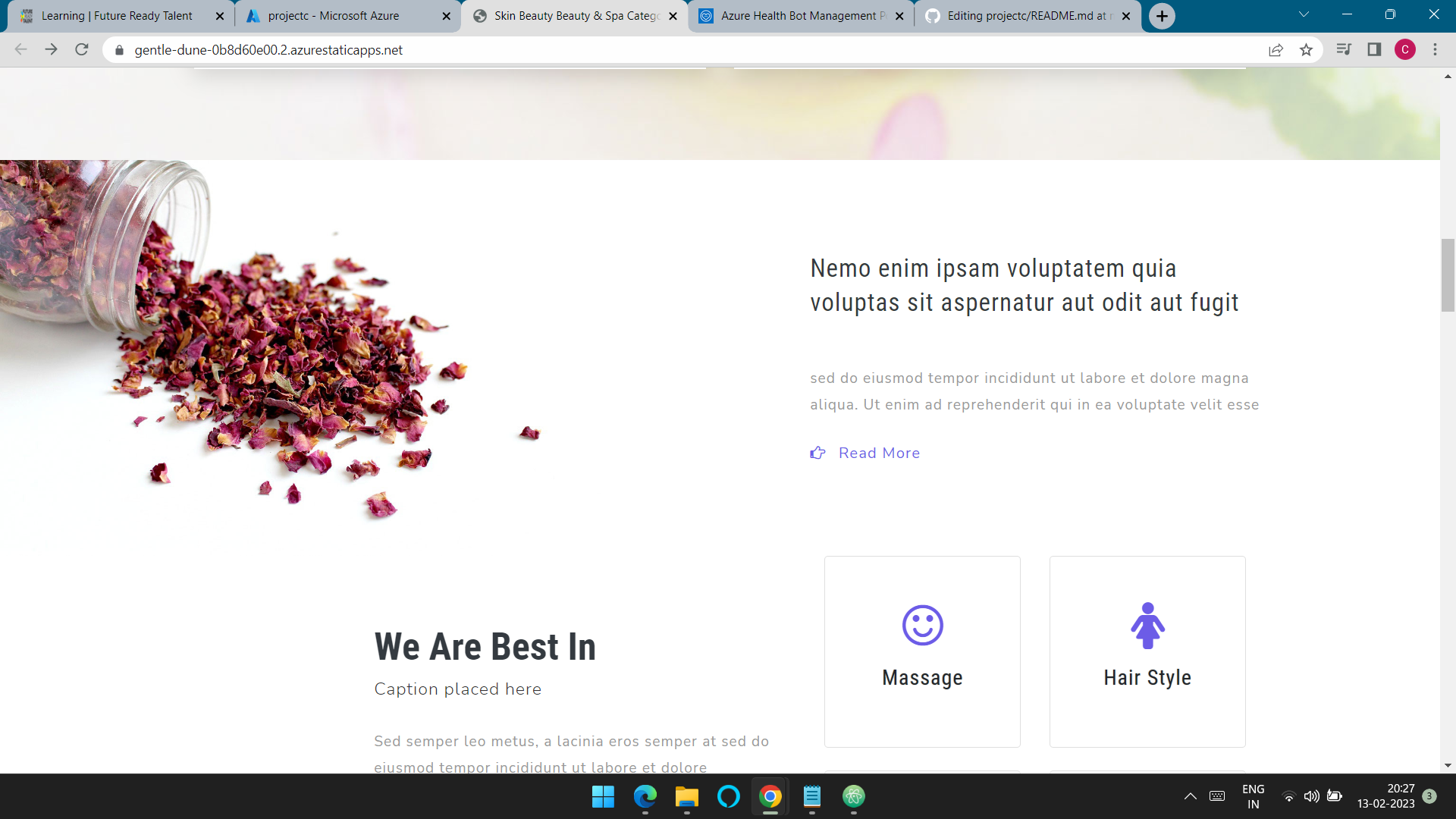Click the share this page icon

pos(1276,50)
